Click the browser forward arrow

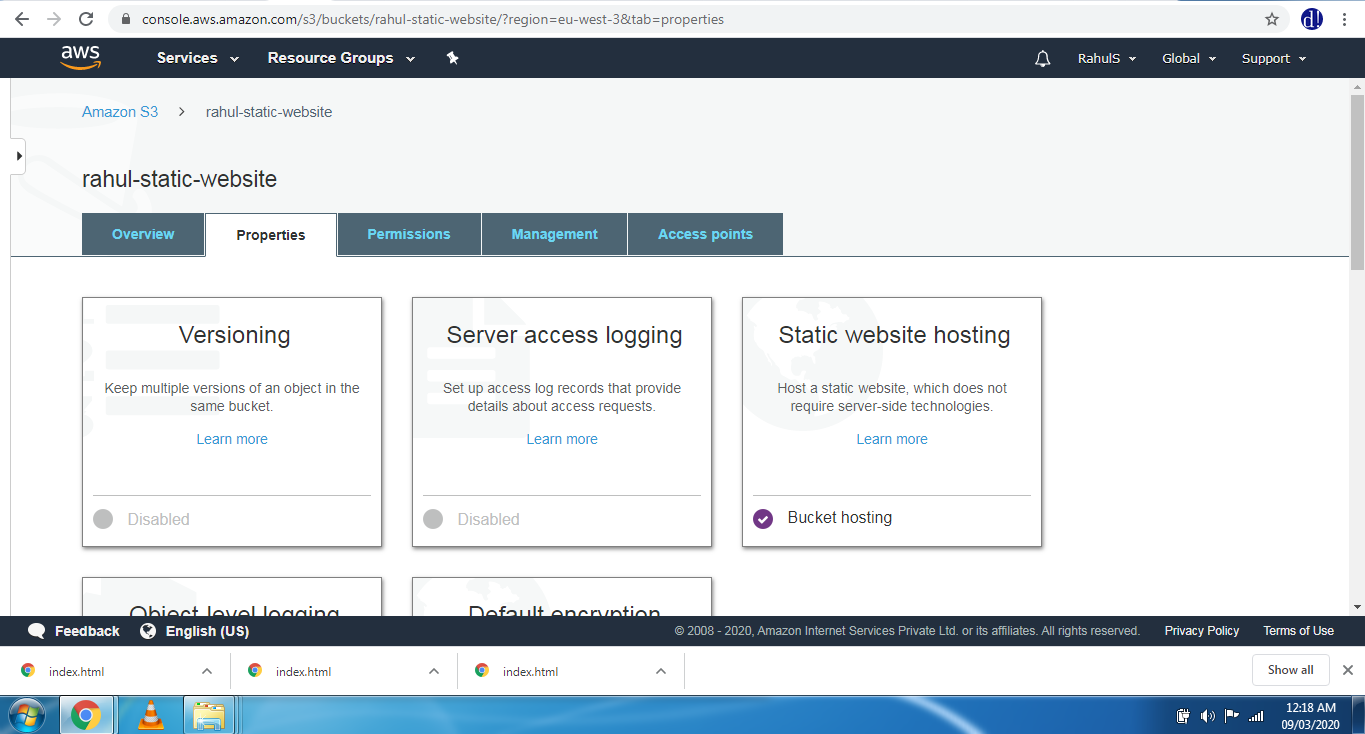(53, 19)
